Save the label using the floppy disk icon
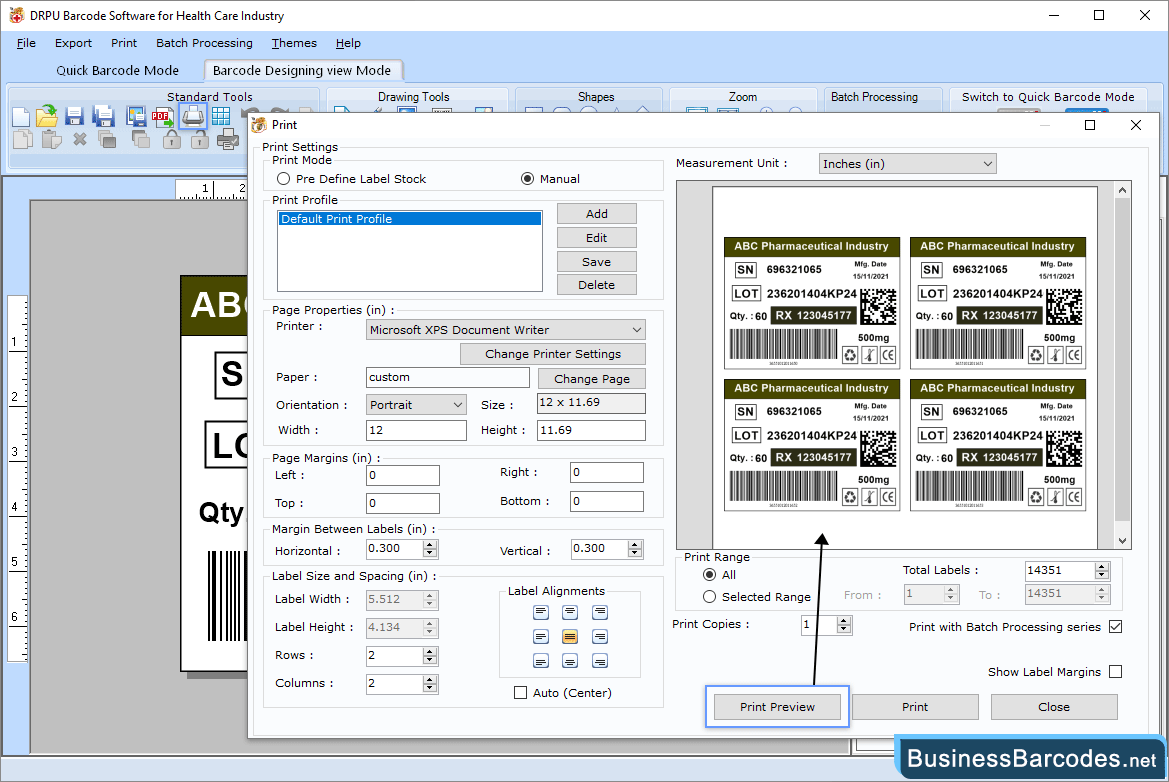Viewport: 1169px width, 782px height. [74, 116]
